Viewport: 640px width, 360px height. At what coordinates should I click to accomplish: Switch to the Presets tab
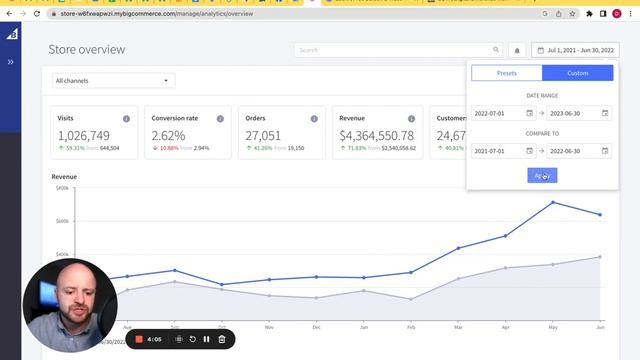(x=507, y=73)
